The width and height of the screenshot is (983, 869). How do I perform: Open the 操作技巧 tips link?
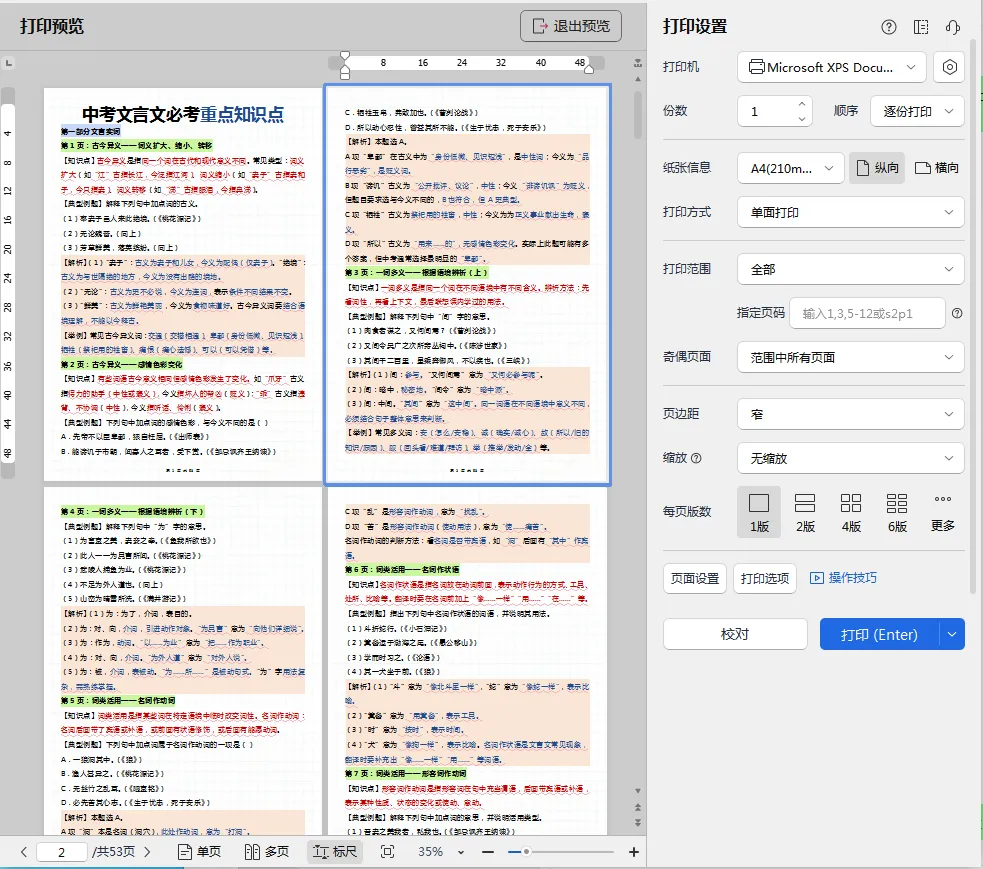[843, 578]
